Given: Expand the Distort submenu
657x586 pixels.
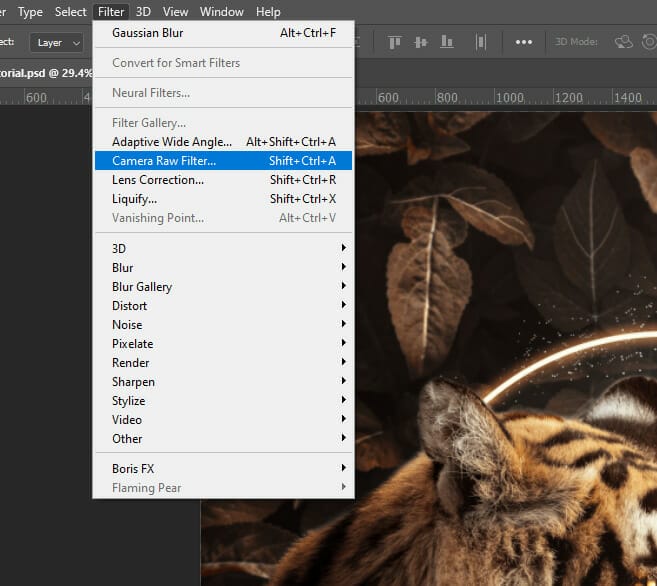Looking at the screenshot, I should pyautogui.click(x=222, y=305).
